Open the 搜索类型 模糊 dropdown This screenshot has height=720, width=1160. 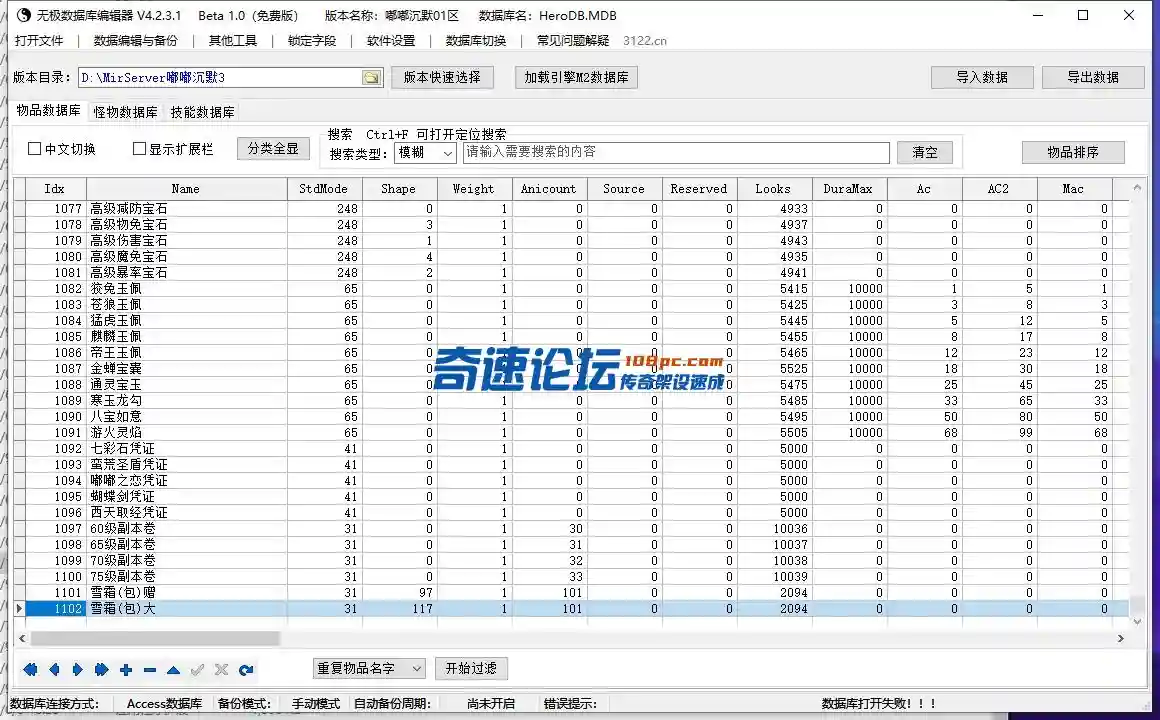click(x=425, y=152)
